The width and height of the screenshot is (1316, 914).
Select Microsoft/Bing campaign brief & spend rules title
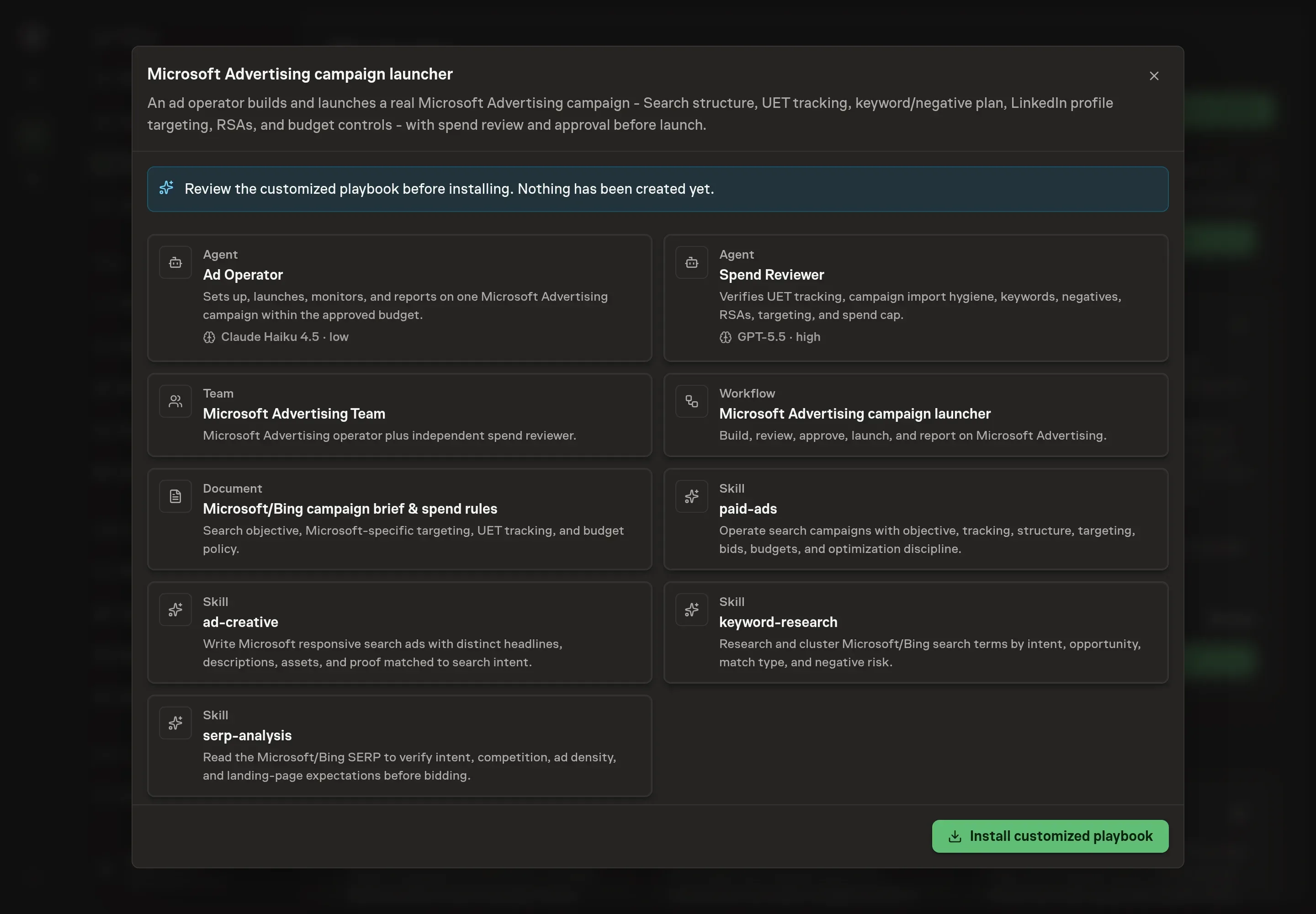350,509
